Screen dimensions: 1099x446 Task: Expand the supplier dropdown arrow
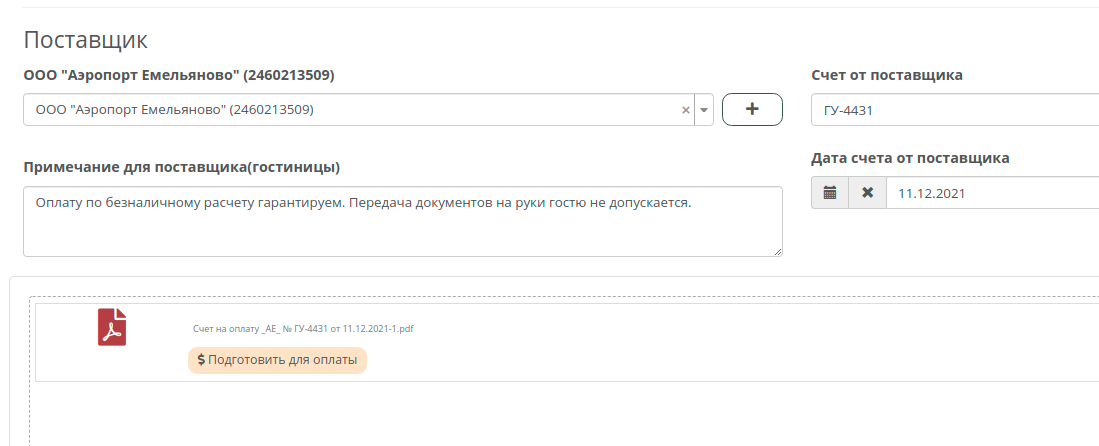point(703,110)
